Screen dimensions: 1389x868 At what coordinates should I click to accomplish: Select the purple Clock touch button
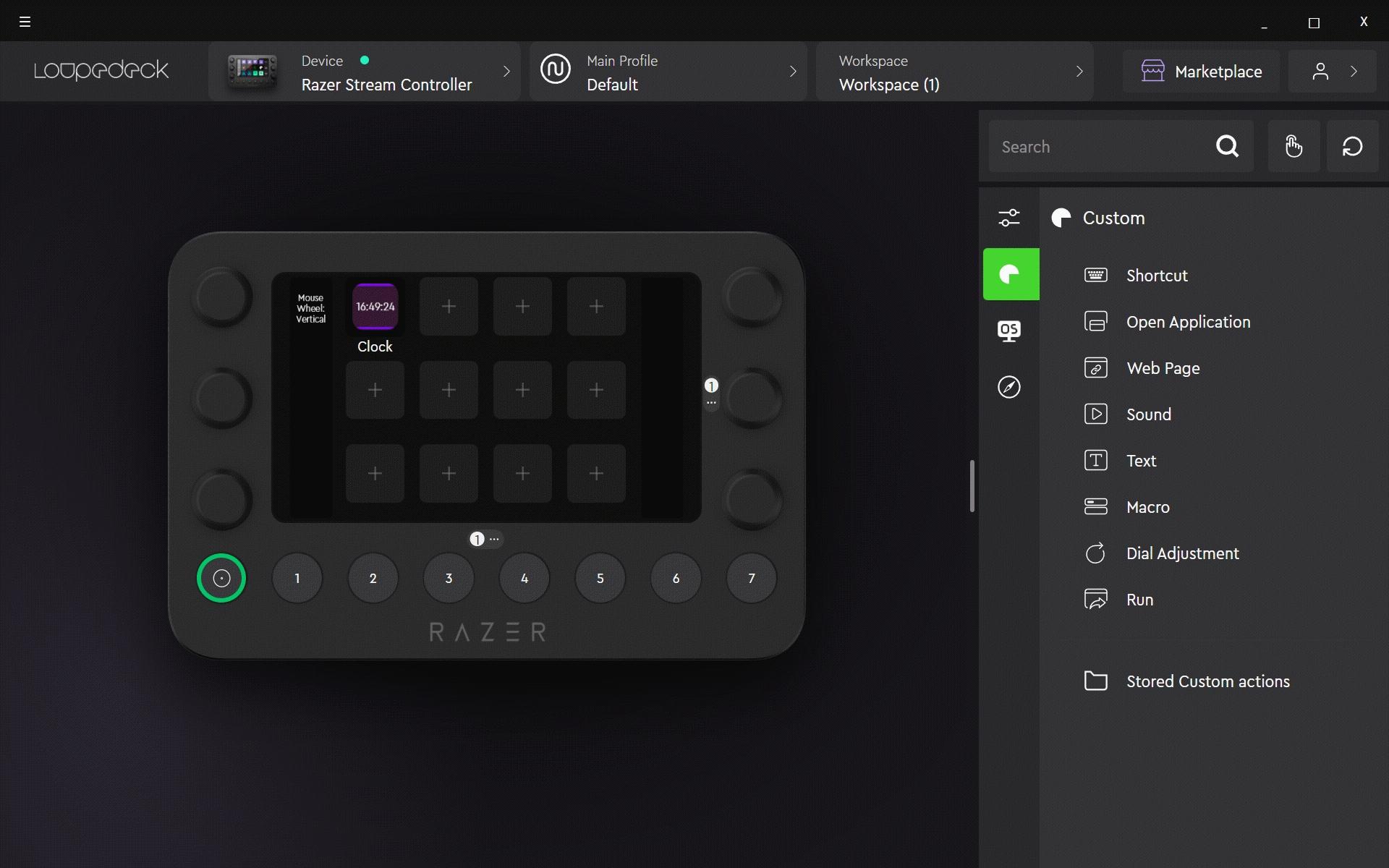375,307
